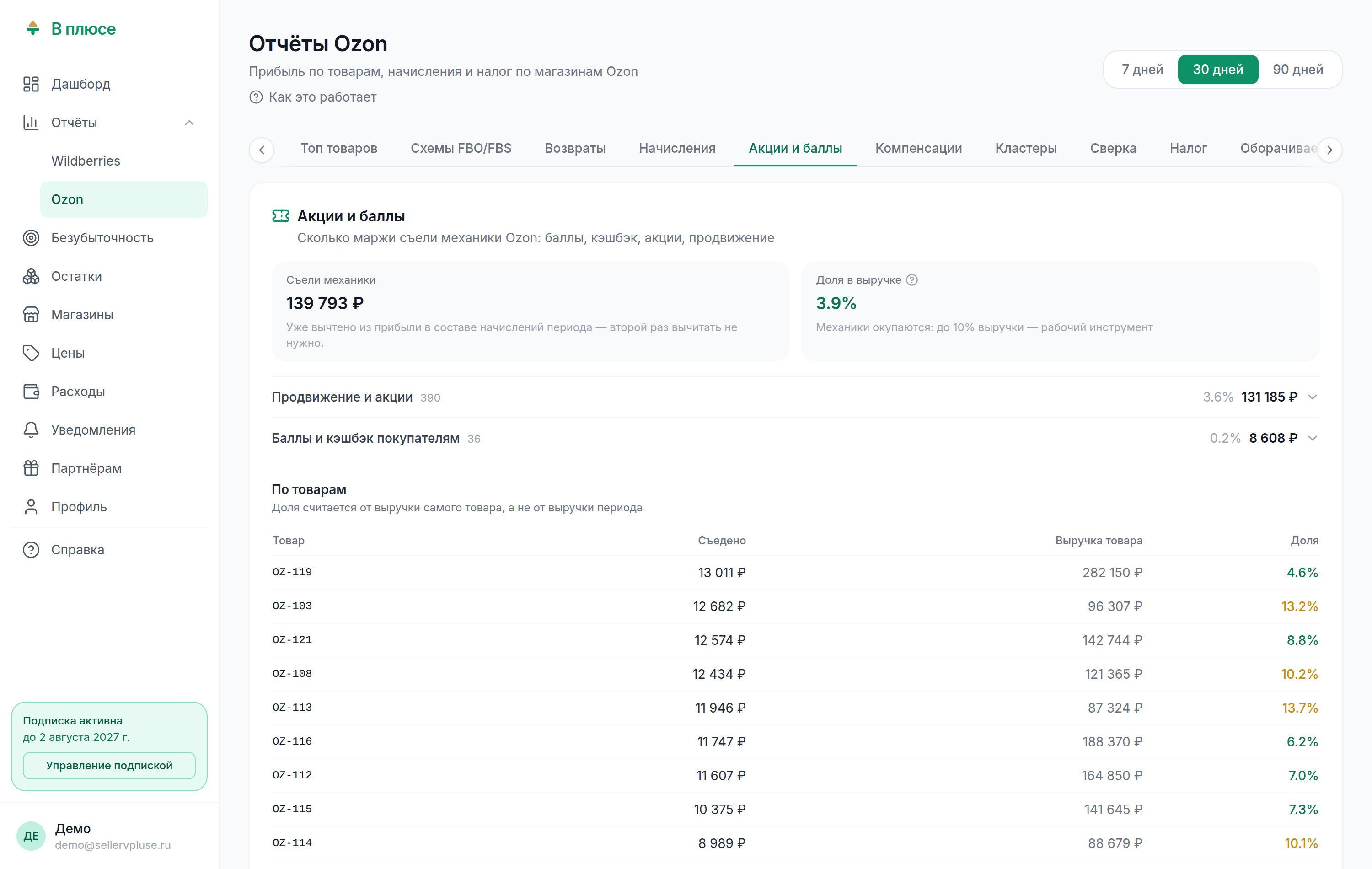Click the Акции и баллы ticket icon

coord(280,216)
